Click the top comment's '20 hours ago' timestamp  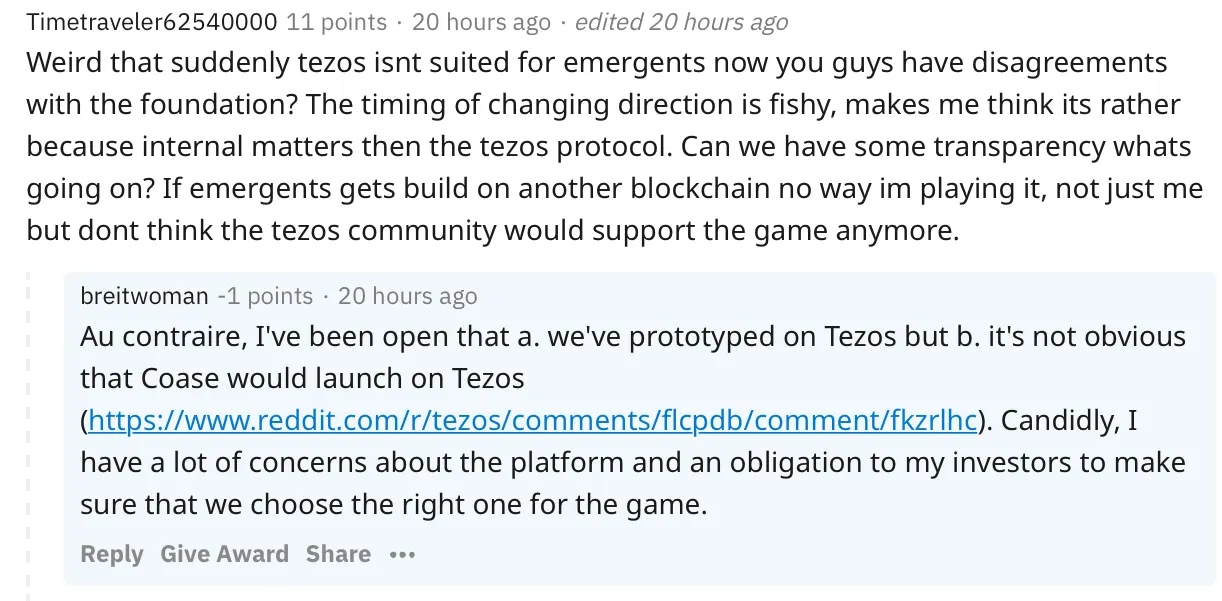point(481,21)
